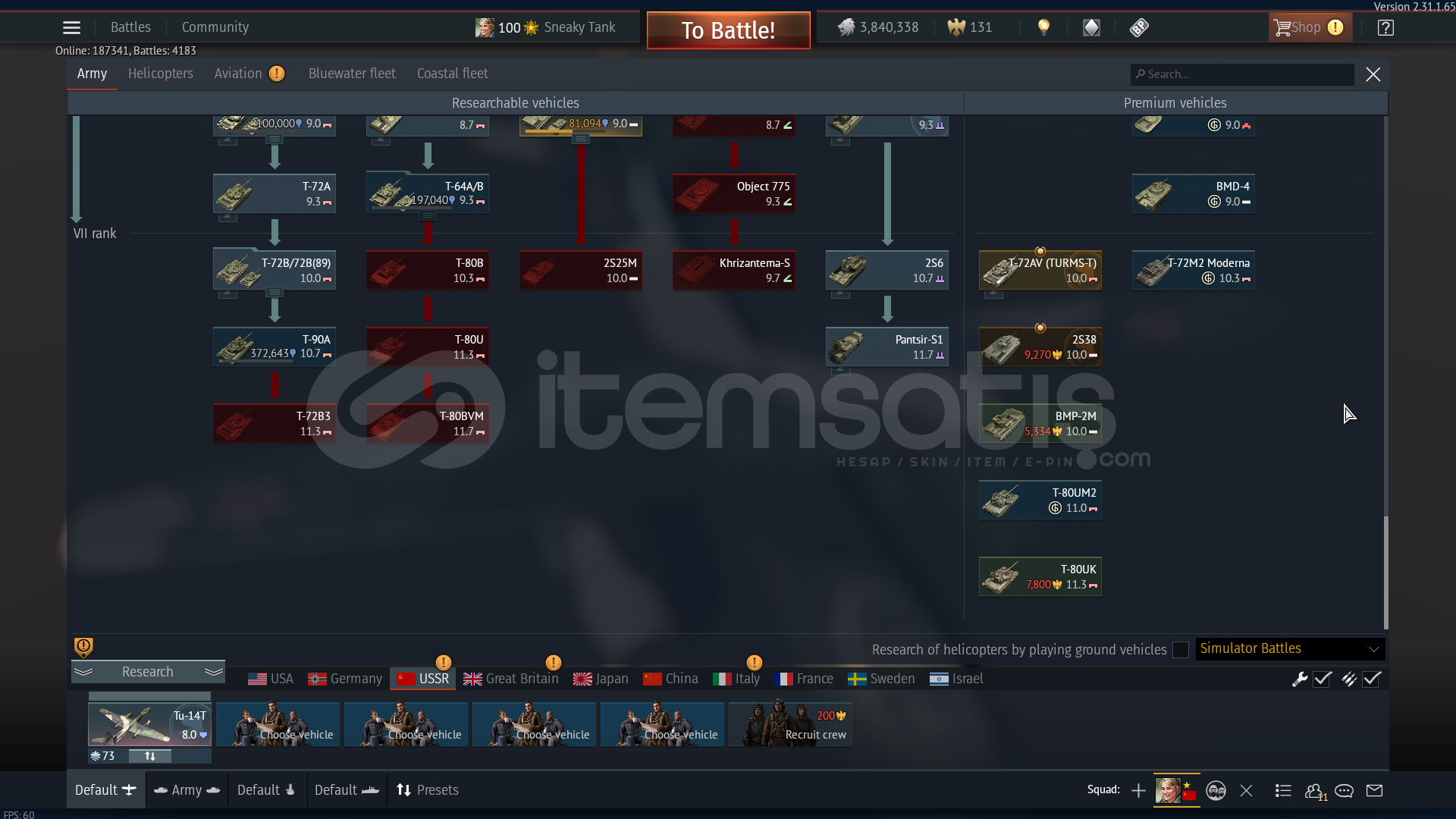The height and width of the screenshot is (819, 1456).
Task: Click Aviation tab exclamation badge
Action: pos(277,74)
